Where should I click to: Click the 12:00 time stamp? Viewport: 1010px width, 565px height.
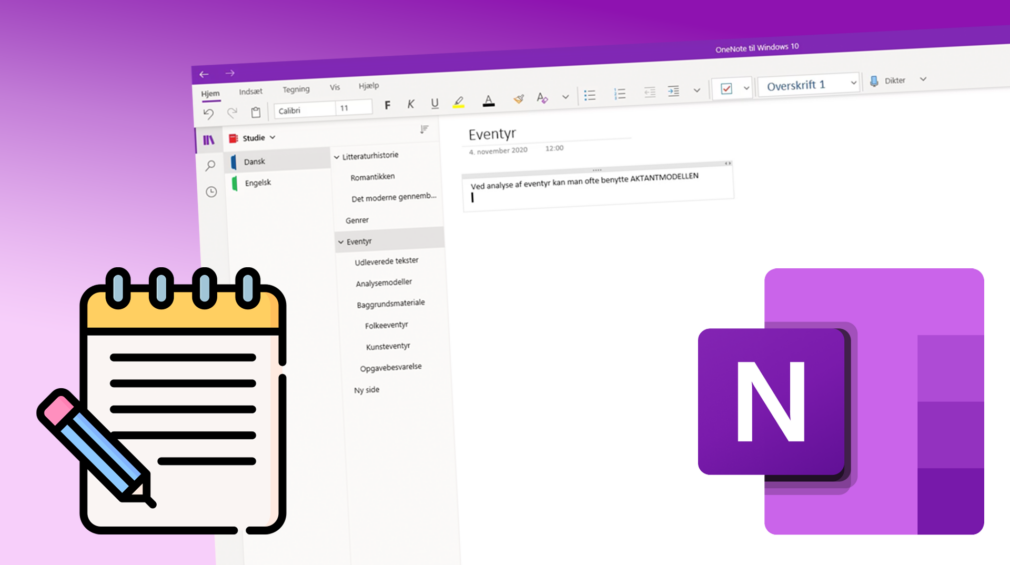[x=555, y=148]
